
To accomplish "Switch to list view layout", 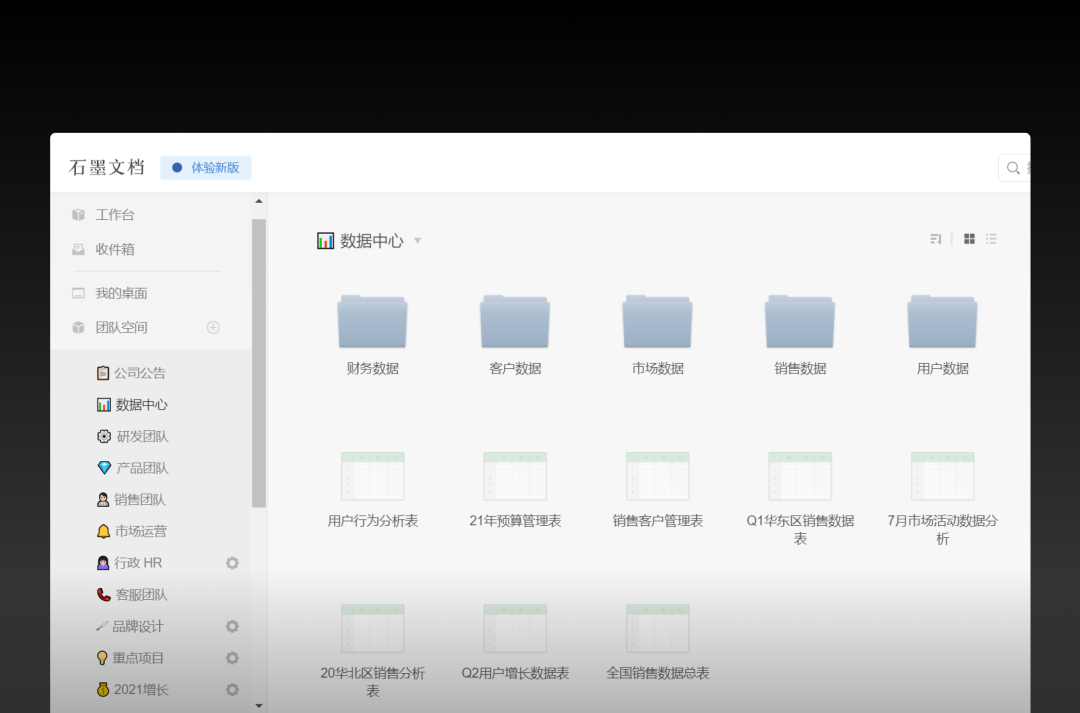I will coord(991,239).
